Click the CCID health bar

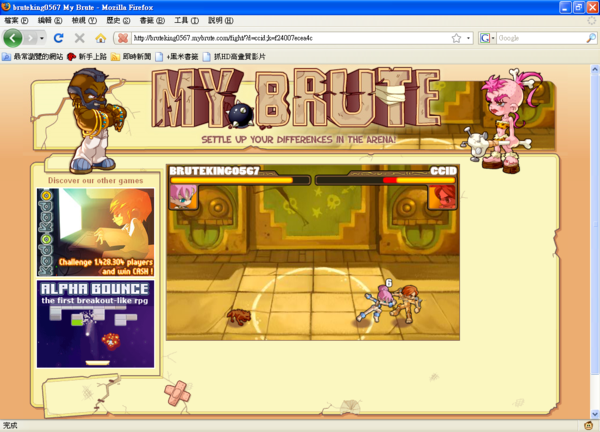tap(386, 180)
